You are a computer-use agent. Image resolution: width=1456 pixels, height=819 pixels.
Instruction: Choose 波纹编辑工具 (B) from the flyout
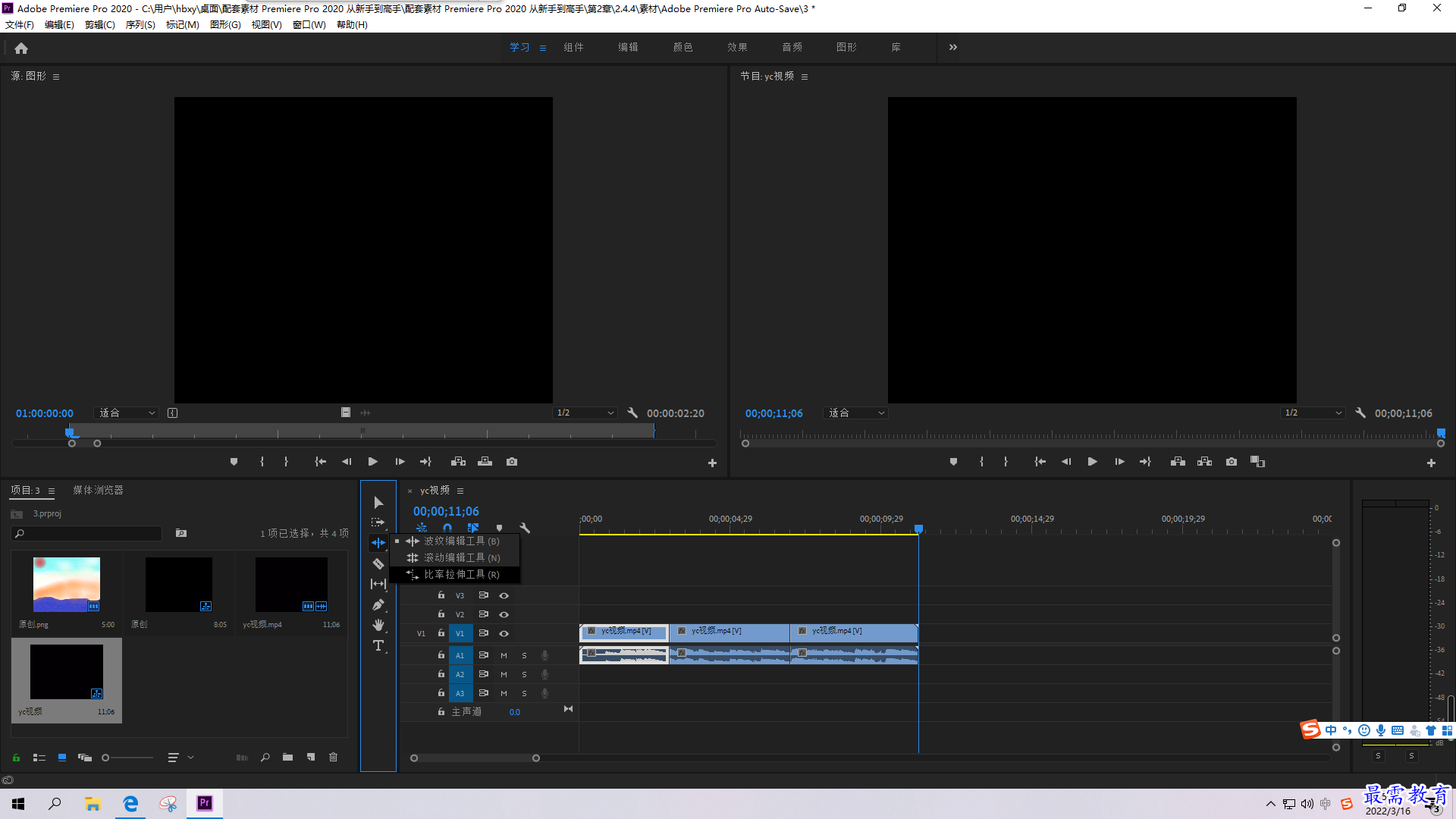click(x=455, y=541)
